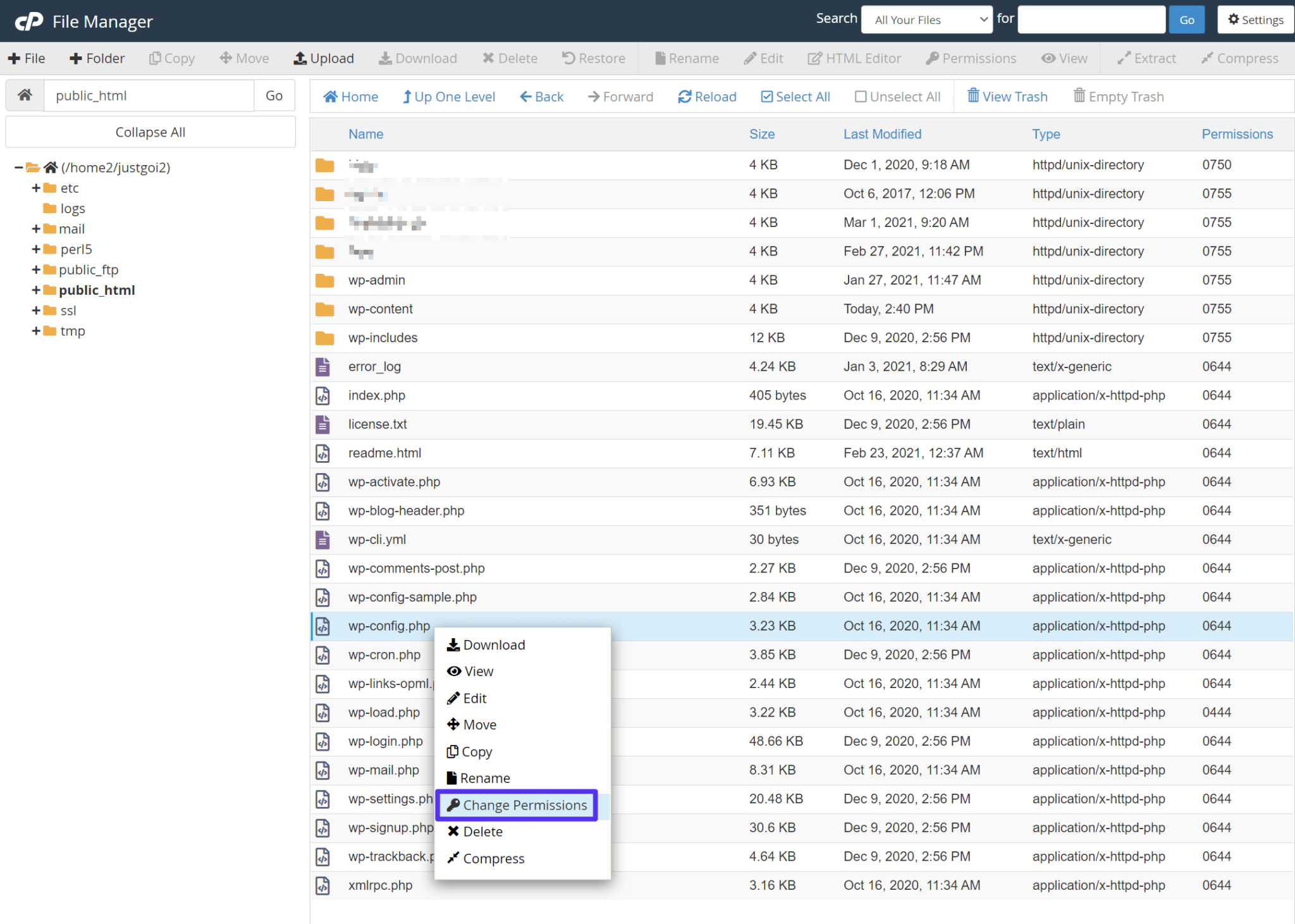Viewport: 1295px width, 924px height.
Task: Download files using the Download toolbar icon
Action: tap(417, 58)
